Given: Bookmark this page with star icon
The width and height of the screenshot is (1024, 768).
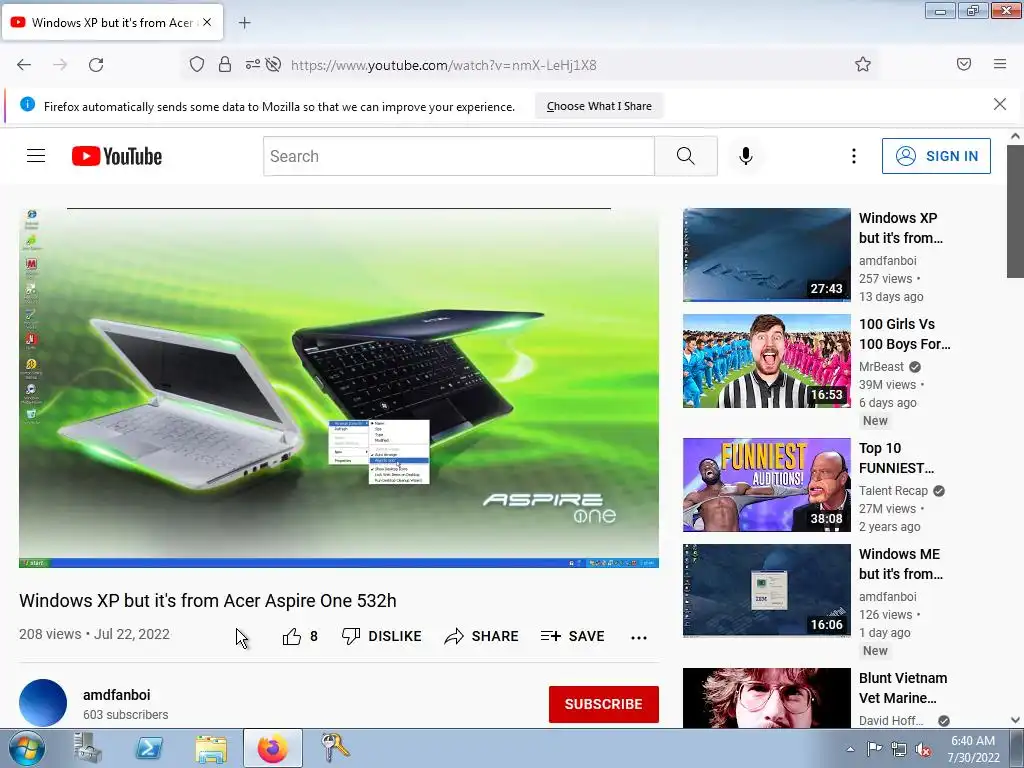Looking at the screenshot, I should (863, 65).
